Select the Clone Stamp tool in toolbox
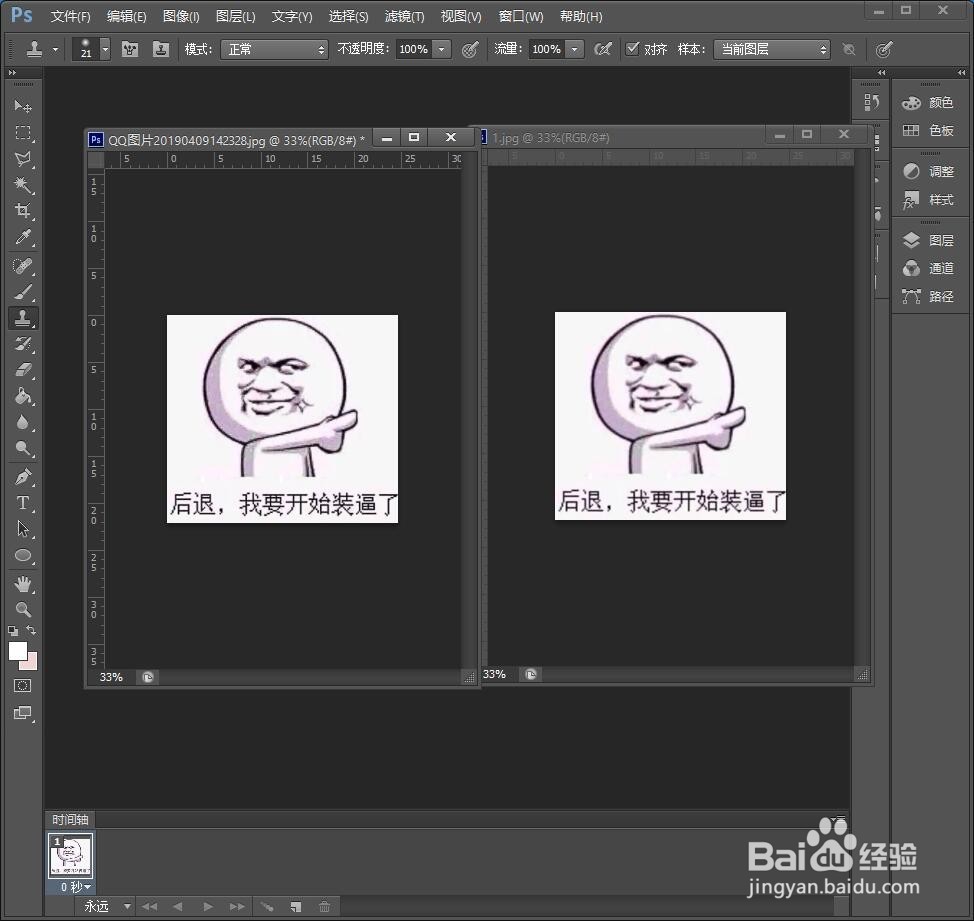 click(x=23, y=318)
